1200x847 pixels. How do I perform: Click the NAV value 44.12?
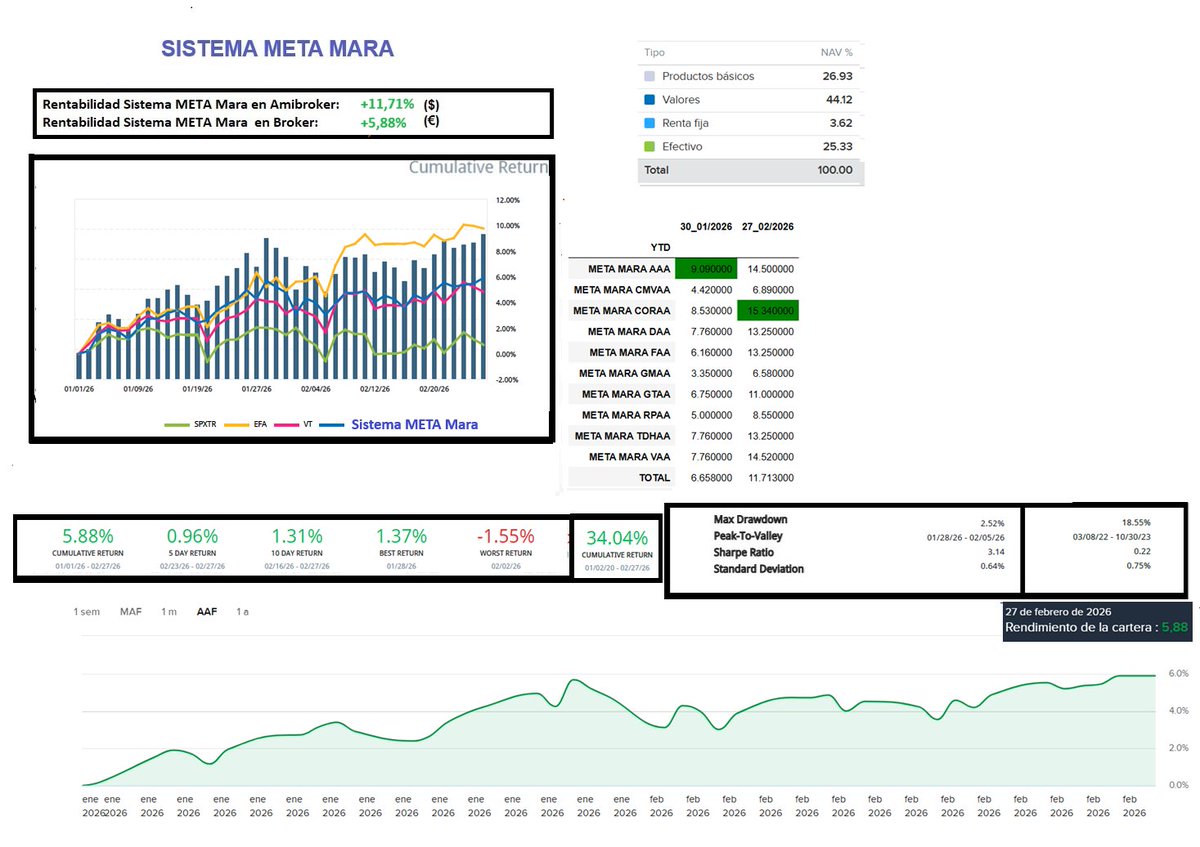(x=837, y=100)
